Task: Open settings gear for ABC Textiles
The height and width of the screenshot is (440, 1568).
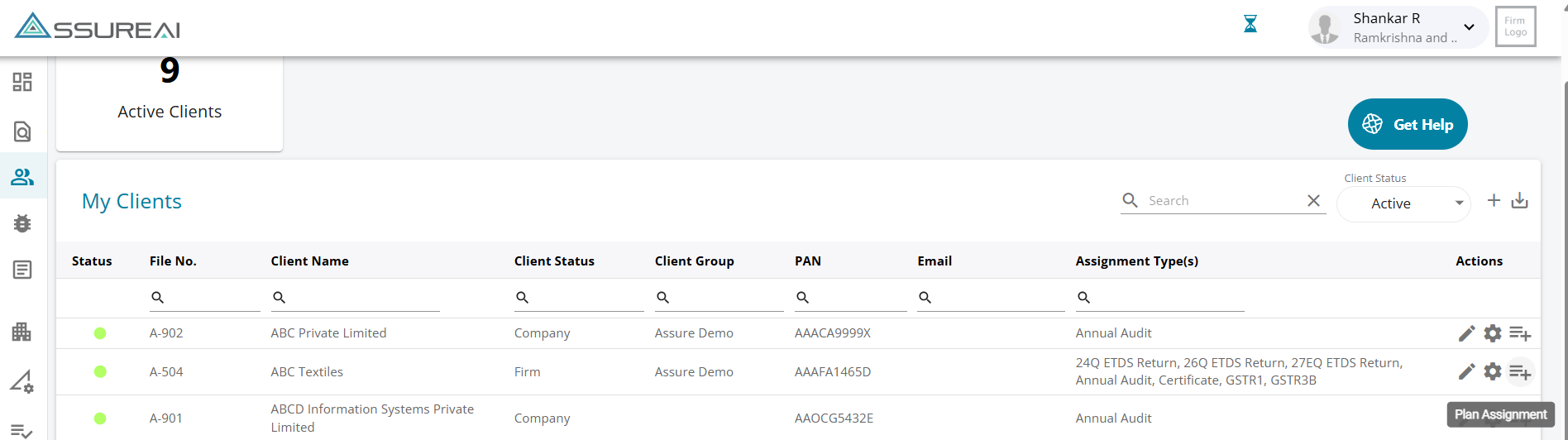Action: (x=1493, y=372)
